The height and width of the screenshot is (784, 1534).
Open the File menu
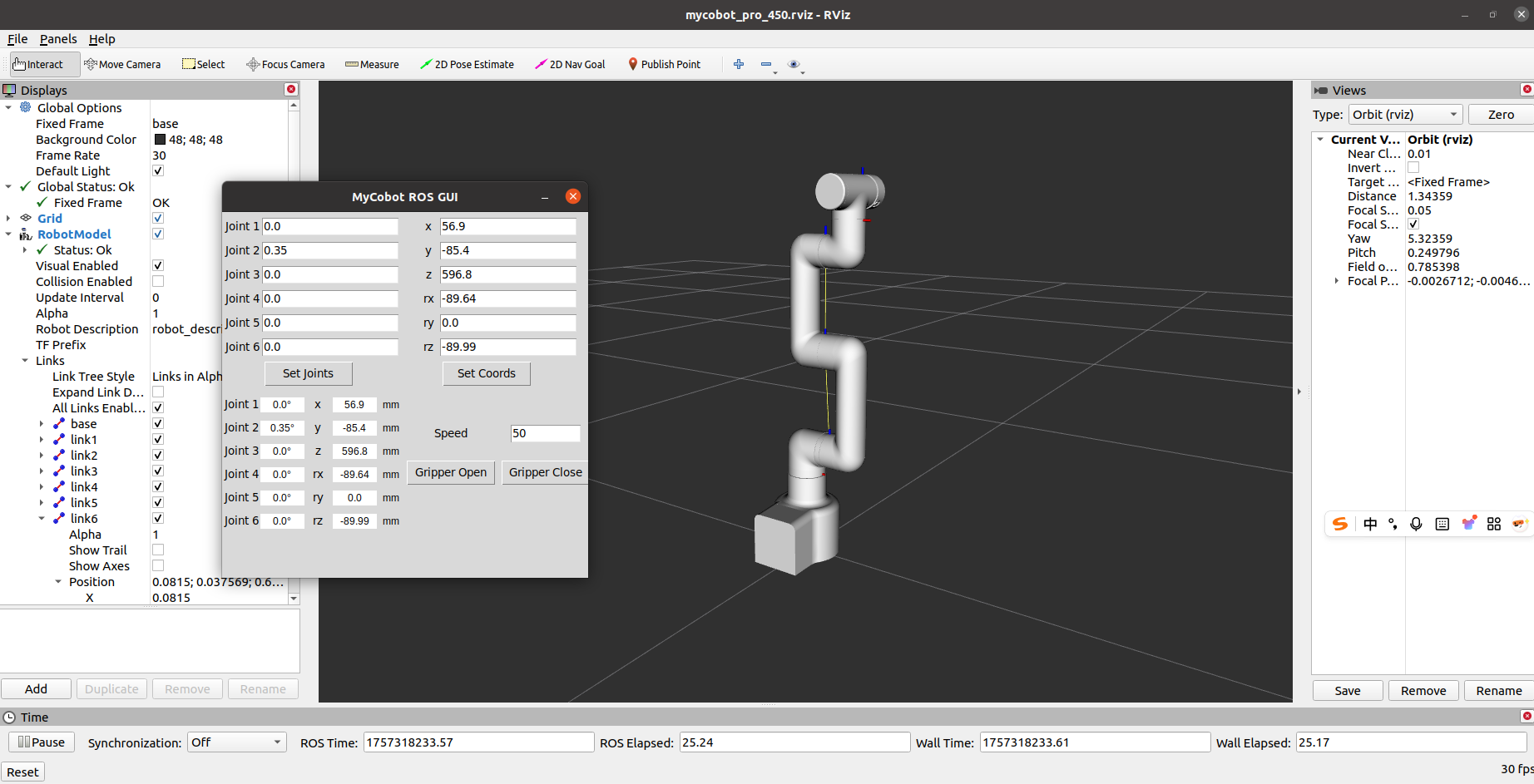point(17,39)
